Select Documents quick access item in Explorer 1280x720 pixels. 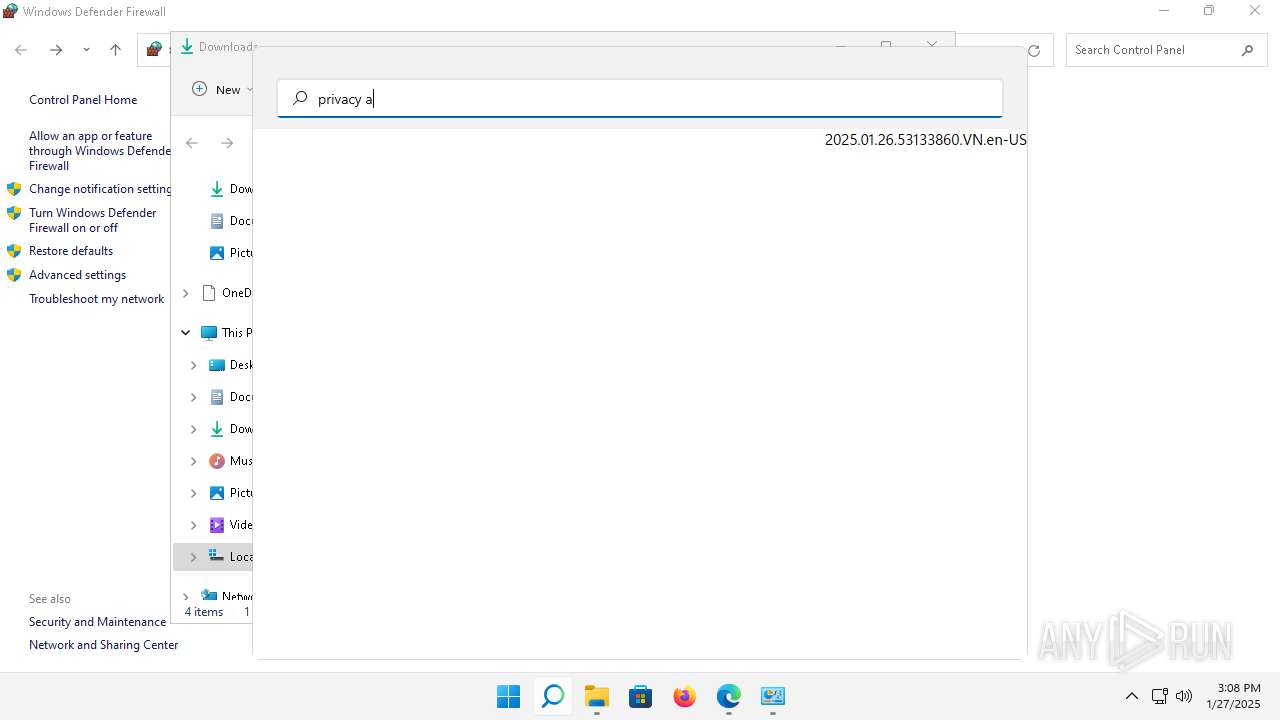click(231, 221)
